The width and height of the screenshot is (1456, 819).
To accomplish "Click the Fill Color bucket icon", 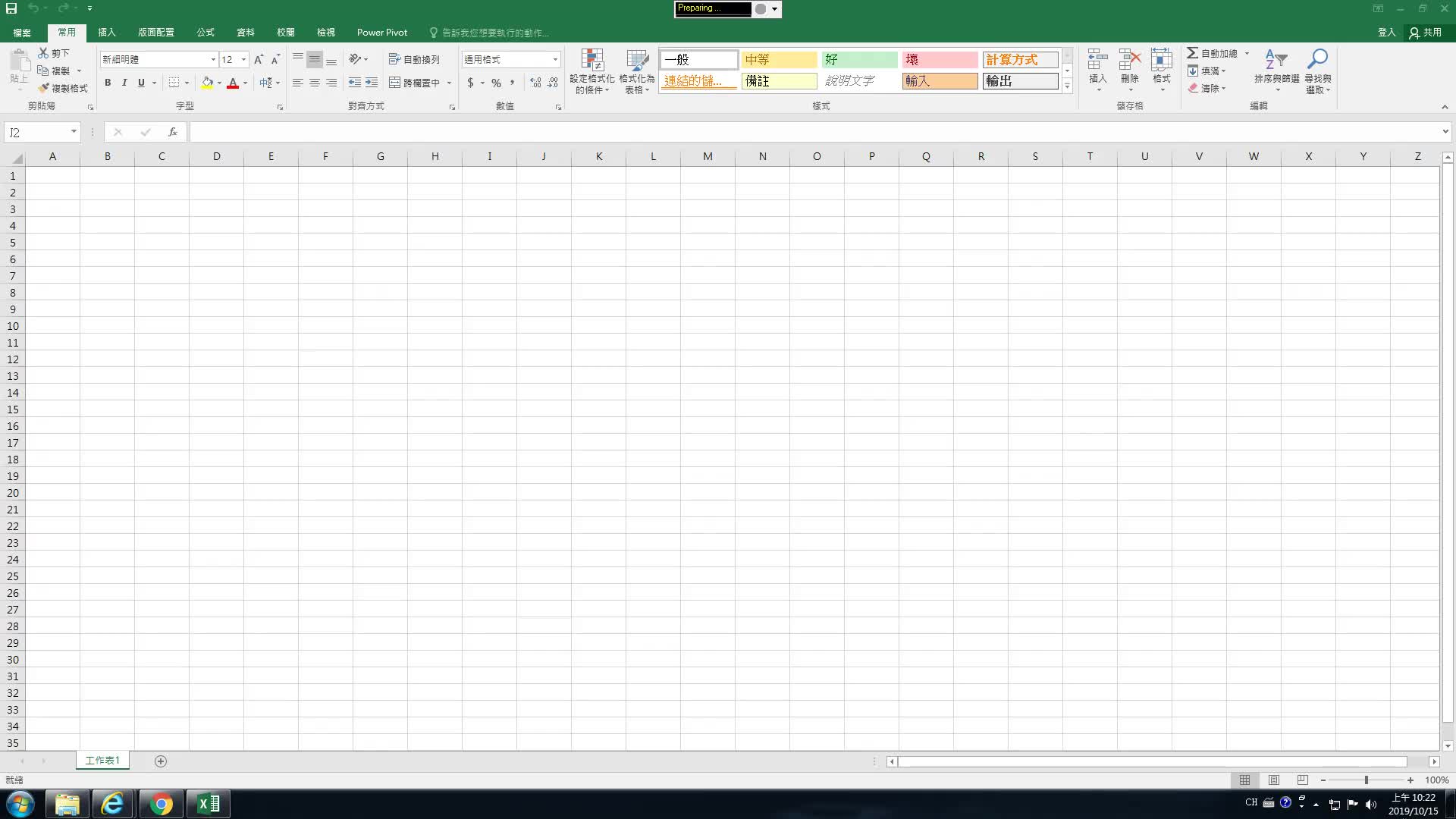I will click(x=207, y=83).
